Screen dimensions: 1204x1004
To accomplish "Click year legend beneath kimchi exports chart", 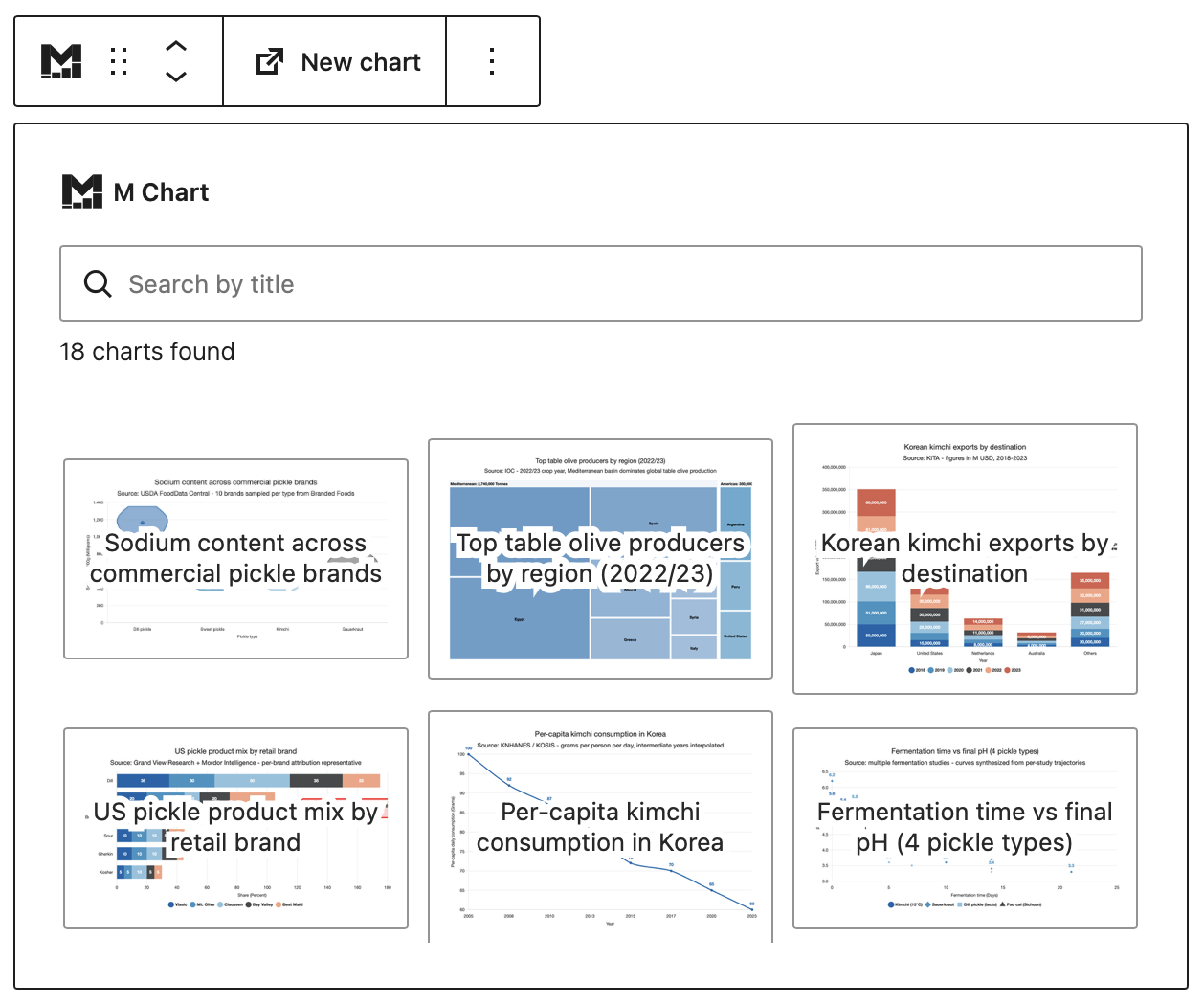I will pos(965,670).
